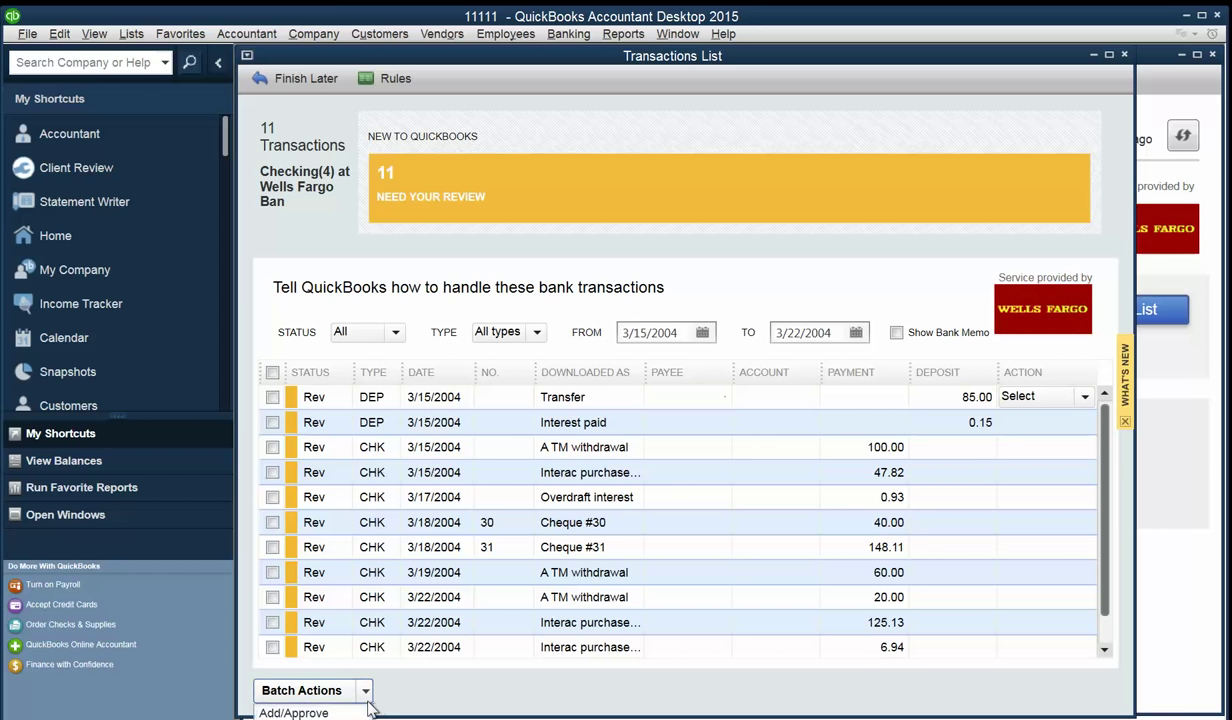Image resolution: width=1232 pixels, height=720 pixels.
Task: Click the Rules toolbar icon
Action: 366,78
